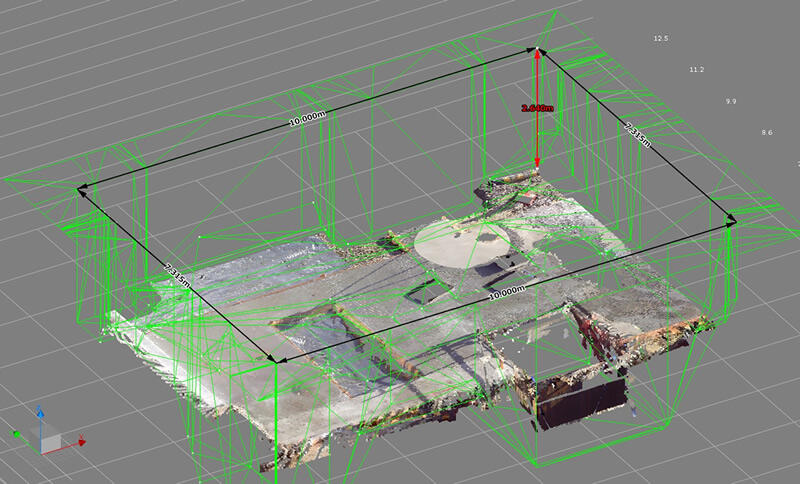
Task: Click the blue Z axis on the gizmo
Action: click(39, 413)
